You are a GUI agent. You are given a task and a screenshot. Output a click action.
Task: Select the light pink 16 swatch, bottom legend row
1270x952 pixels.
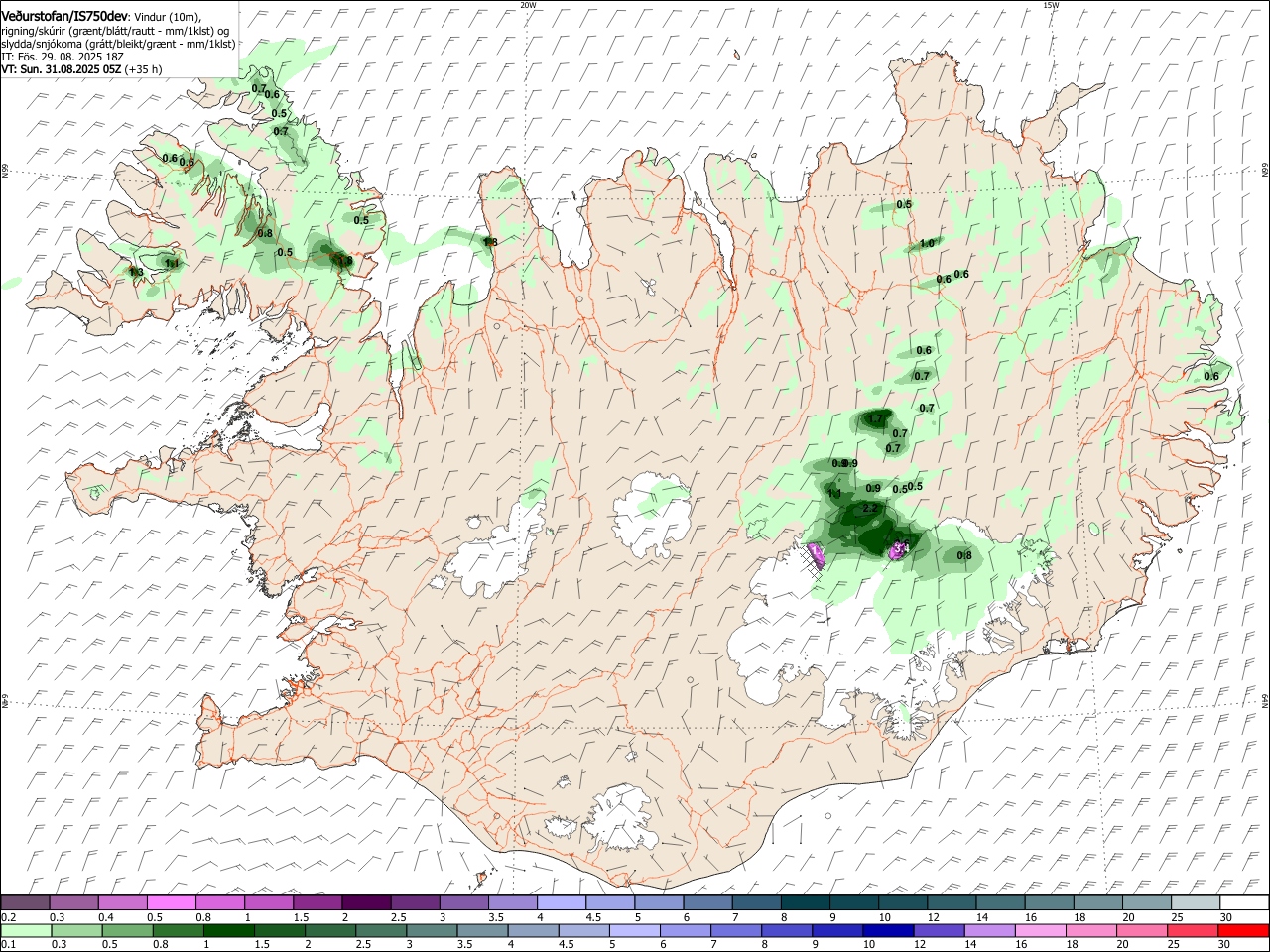pos(1039,930)
